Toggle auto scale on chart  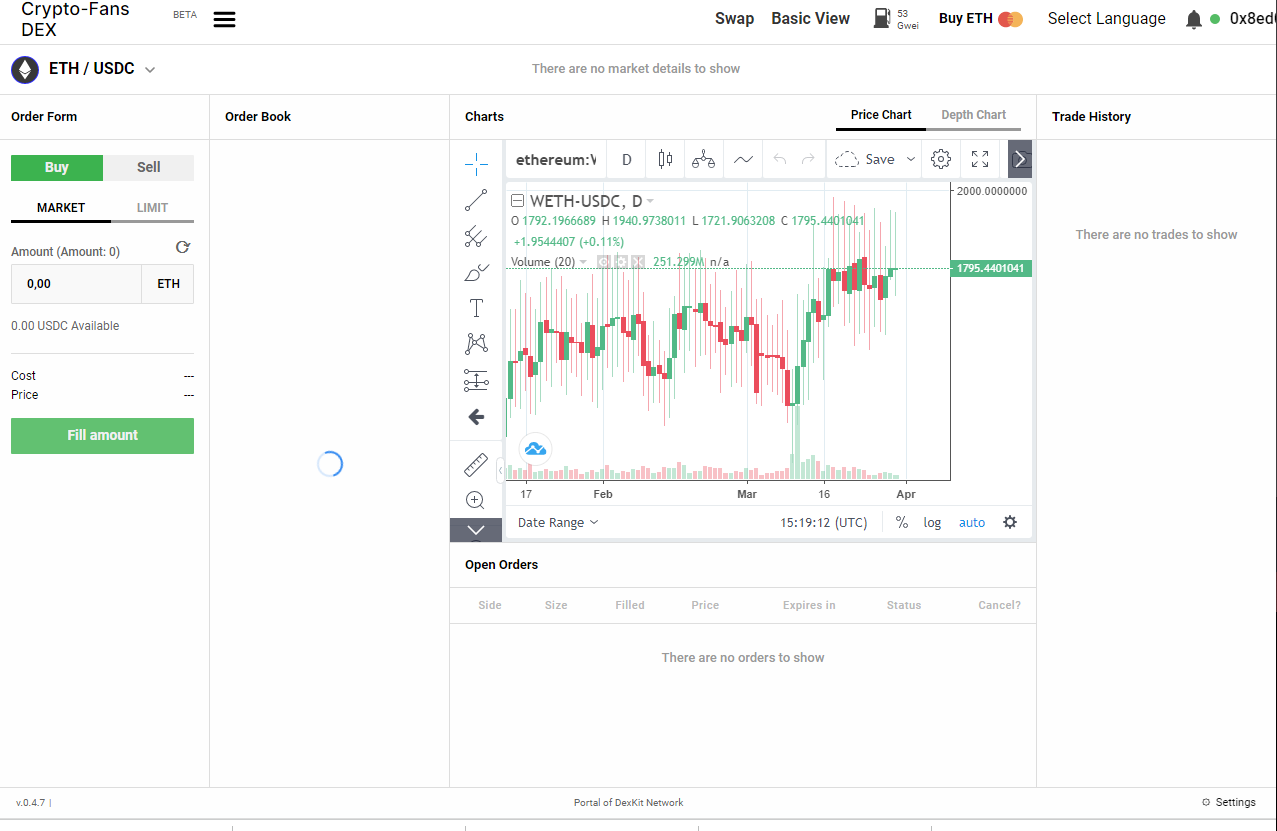pyautogui.click(x=972, y=523)
